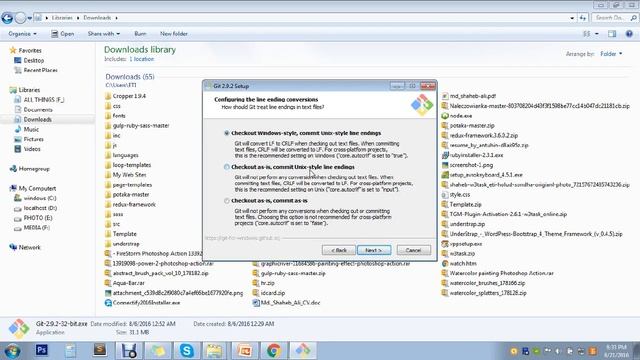Select Md_Shaheb_Ali_CV.doc icon
The height and width of the screenshot is (360, 640).
point(256,303)
